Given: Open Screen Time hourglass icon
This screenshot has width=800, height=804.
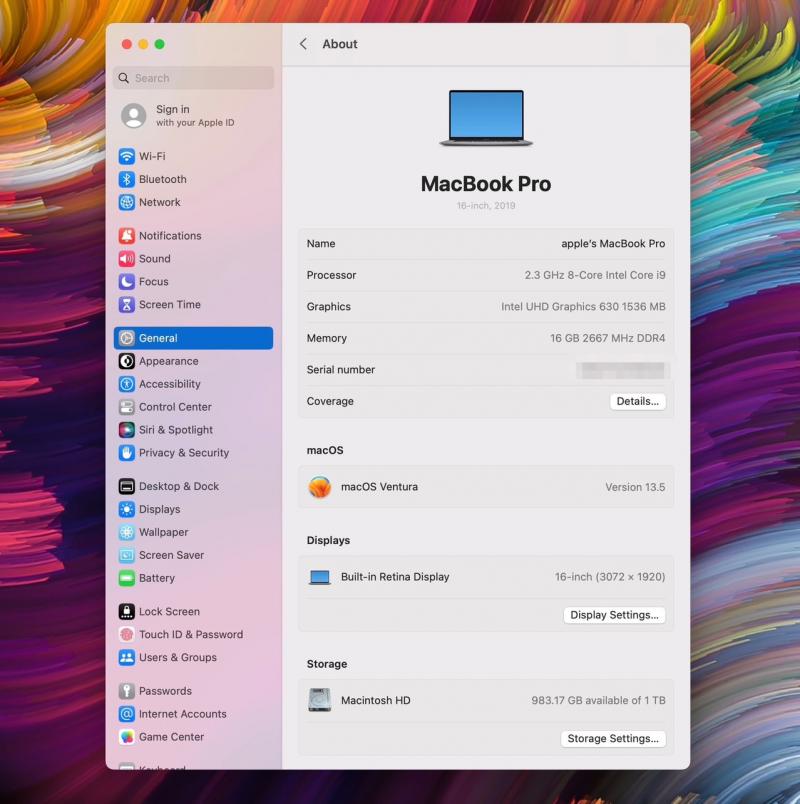Looking at the screenshot, I should (x=127, y=305).
